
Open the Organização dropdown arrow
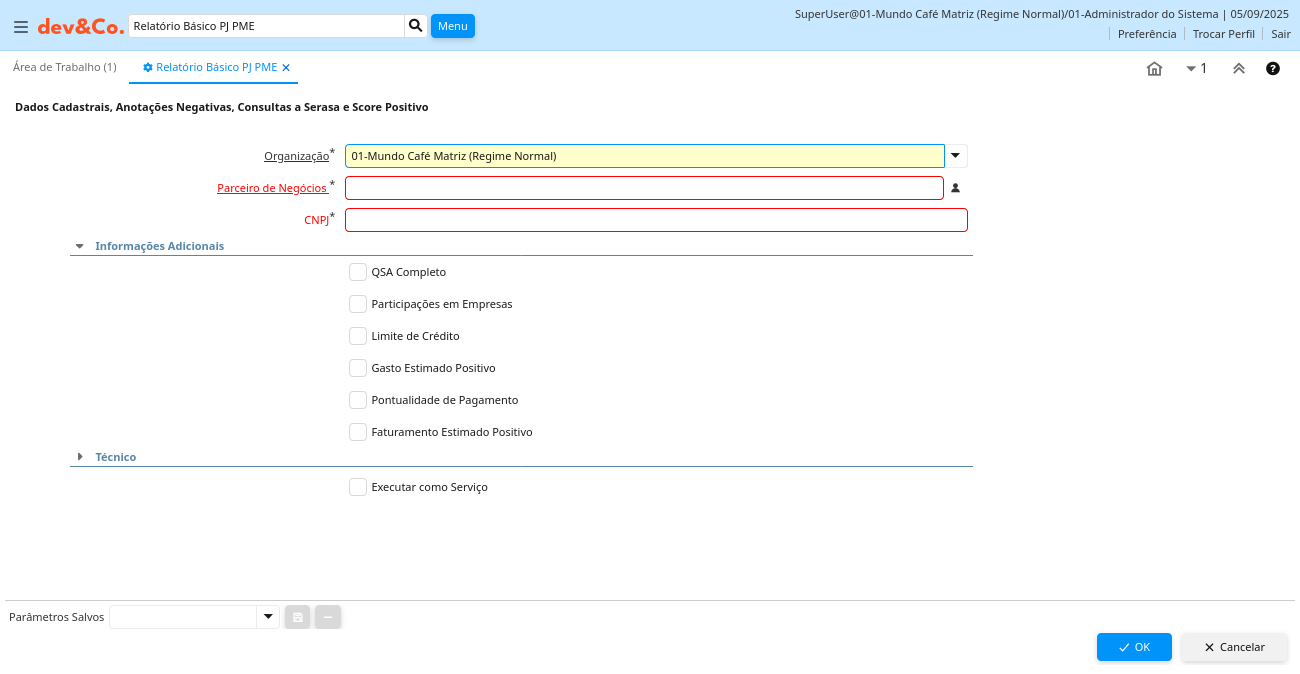tap(956, 156)
